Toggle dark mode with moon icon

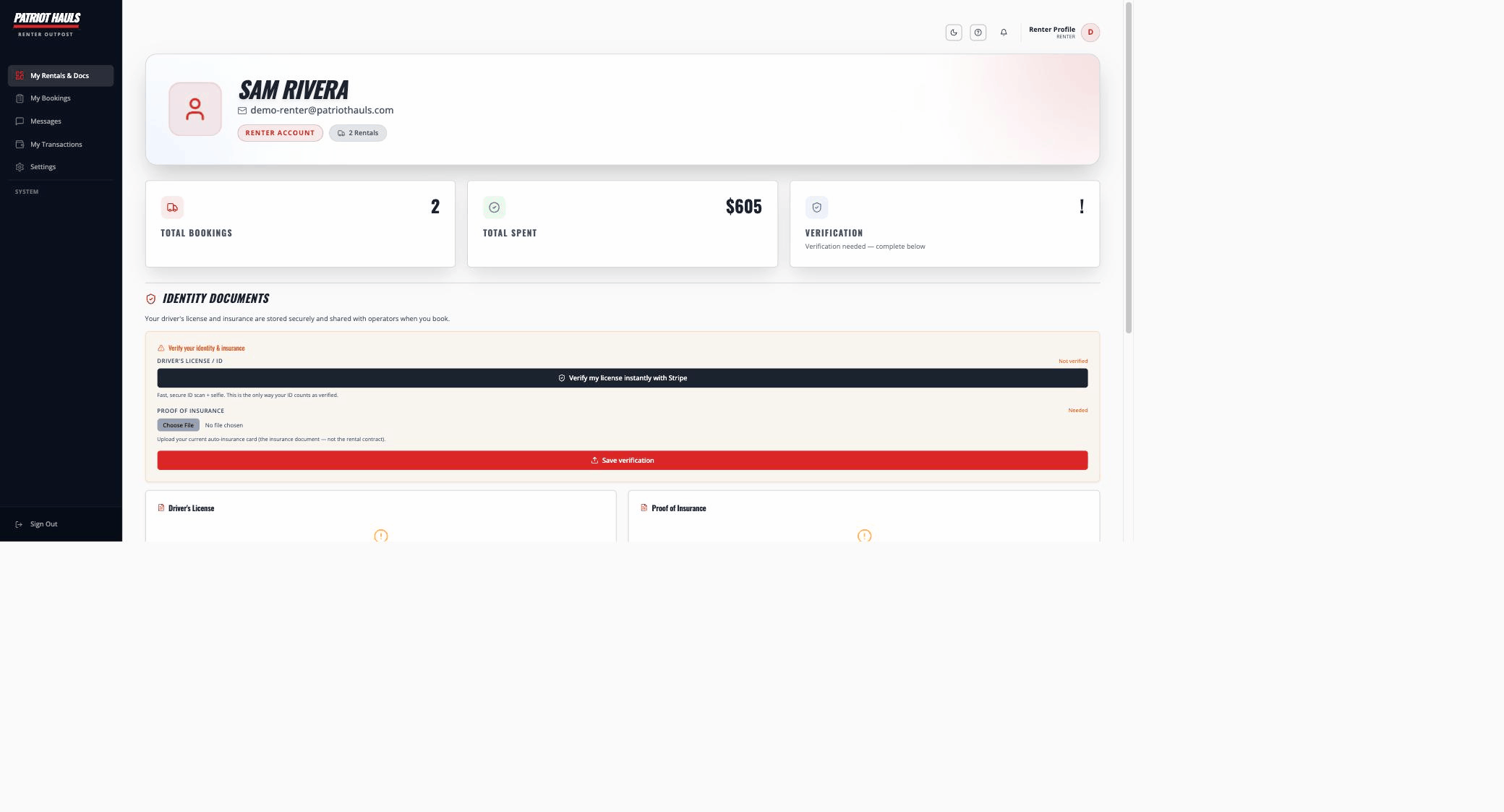tap(954, 33)
